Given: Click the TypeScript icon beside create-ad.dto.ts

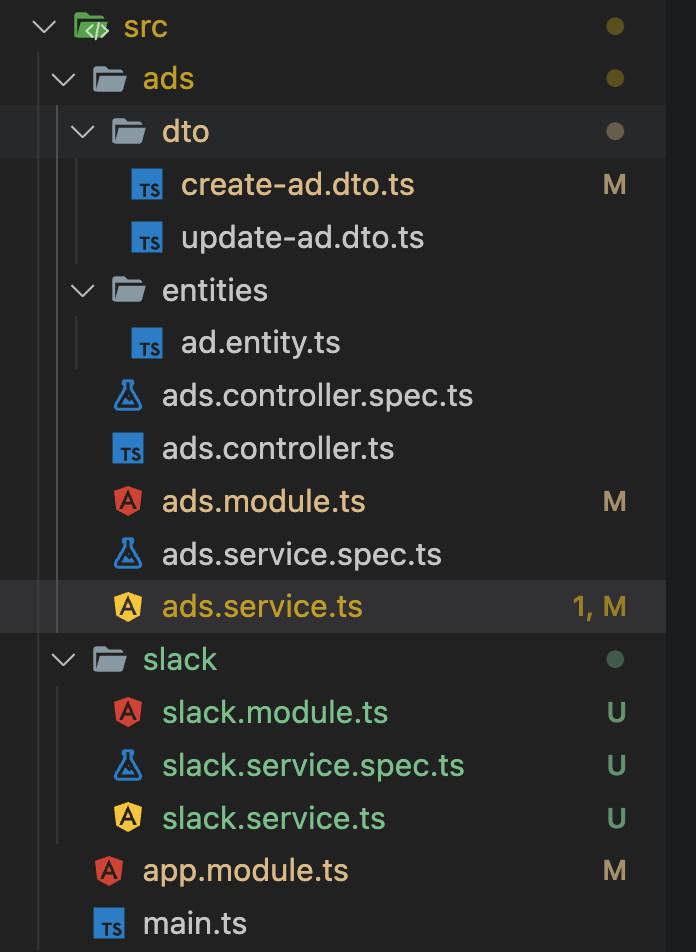Looking at the screenshot, I should click(148, 186).
